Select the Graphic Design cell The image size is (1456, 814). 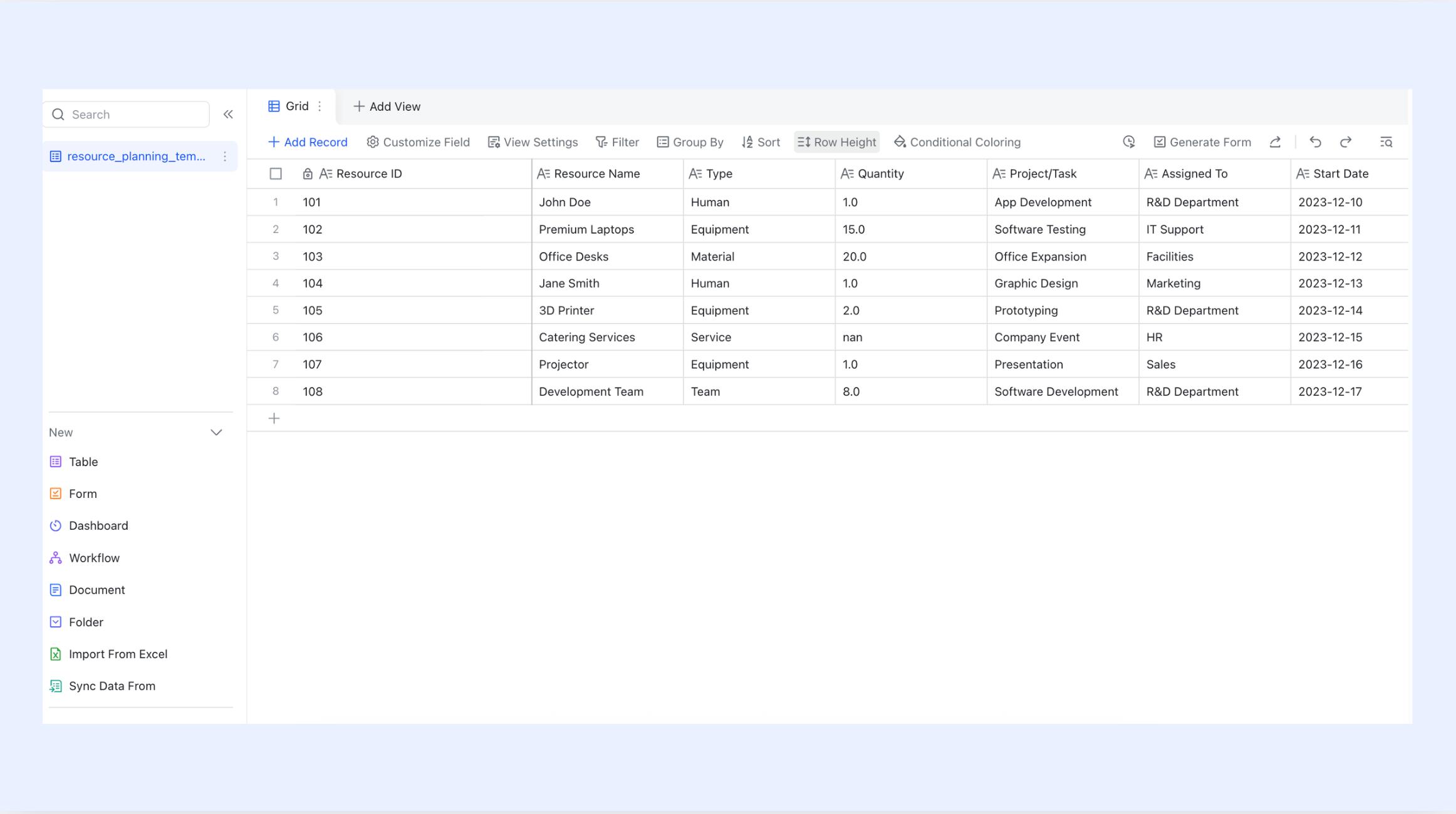pos(1063,283)
